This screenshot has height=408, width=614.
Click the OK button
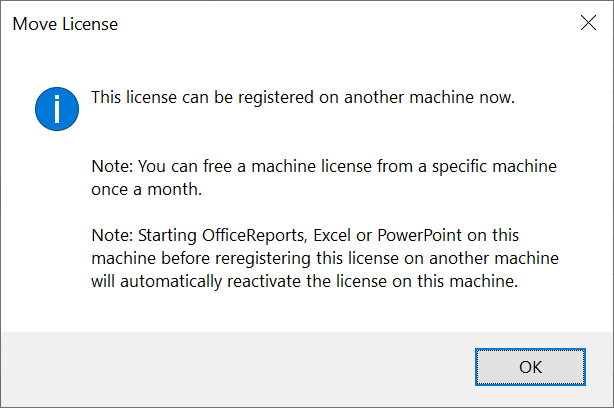(530, 366)
